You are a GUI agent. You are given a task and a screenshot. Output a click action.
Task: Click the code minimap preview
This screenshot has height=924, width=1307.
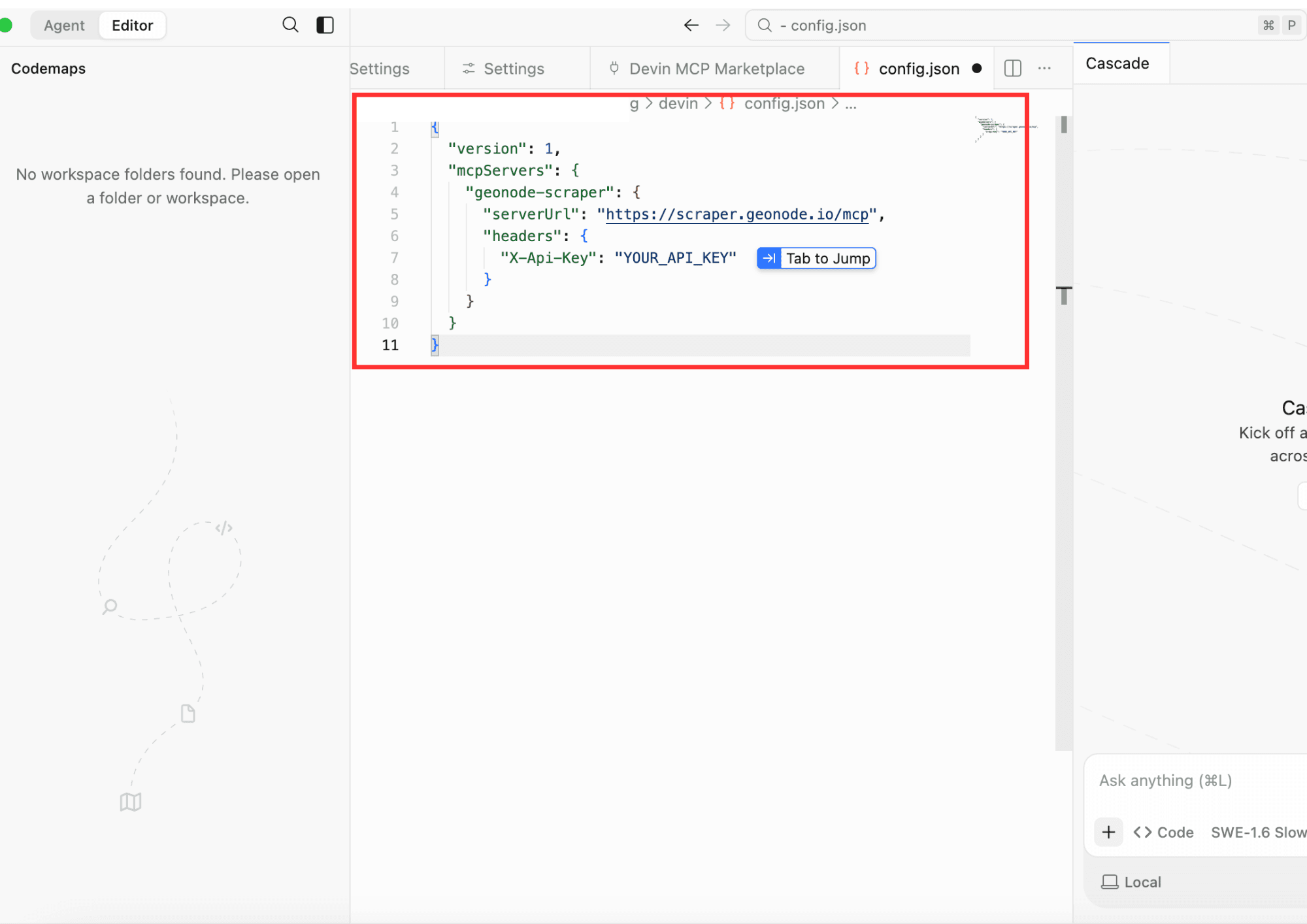point(1005,128)
